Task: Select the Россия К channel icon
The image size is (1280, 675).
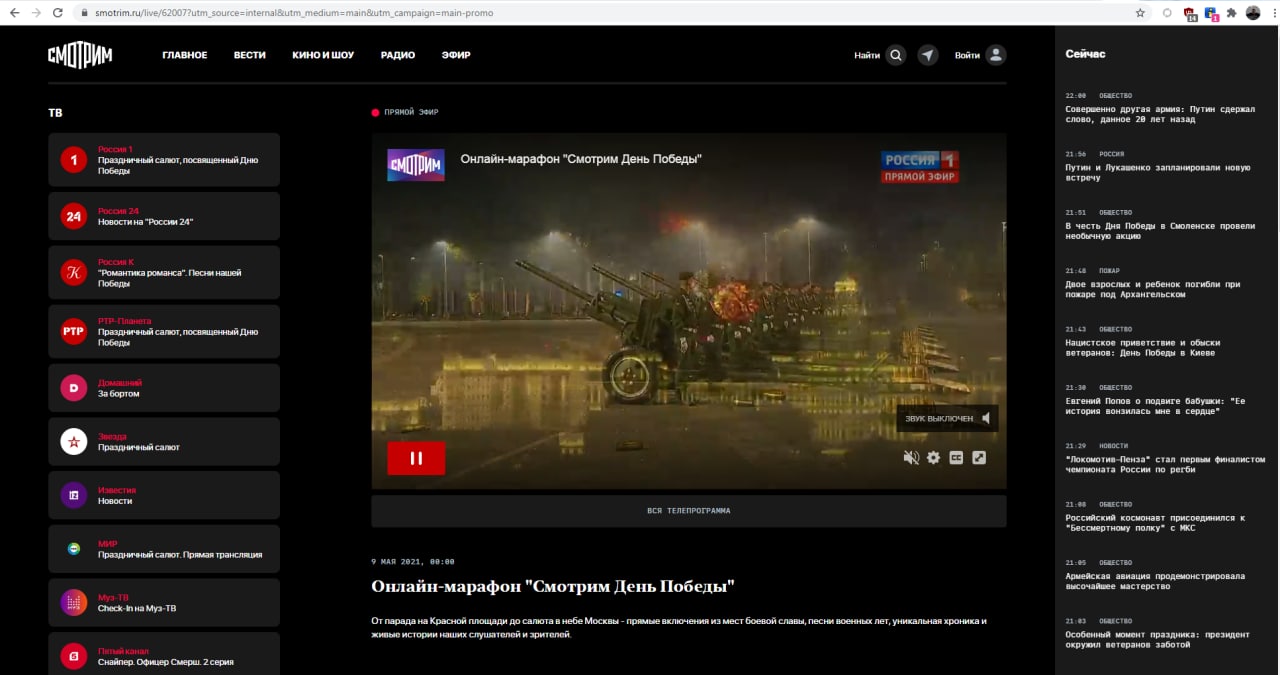Action: click(x=74, y=272)
